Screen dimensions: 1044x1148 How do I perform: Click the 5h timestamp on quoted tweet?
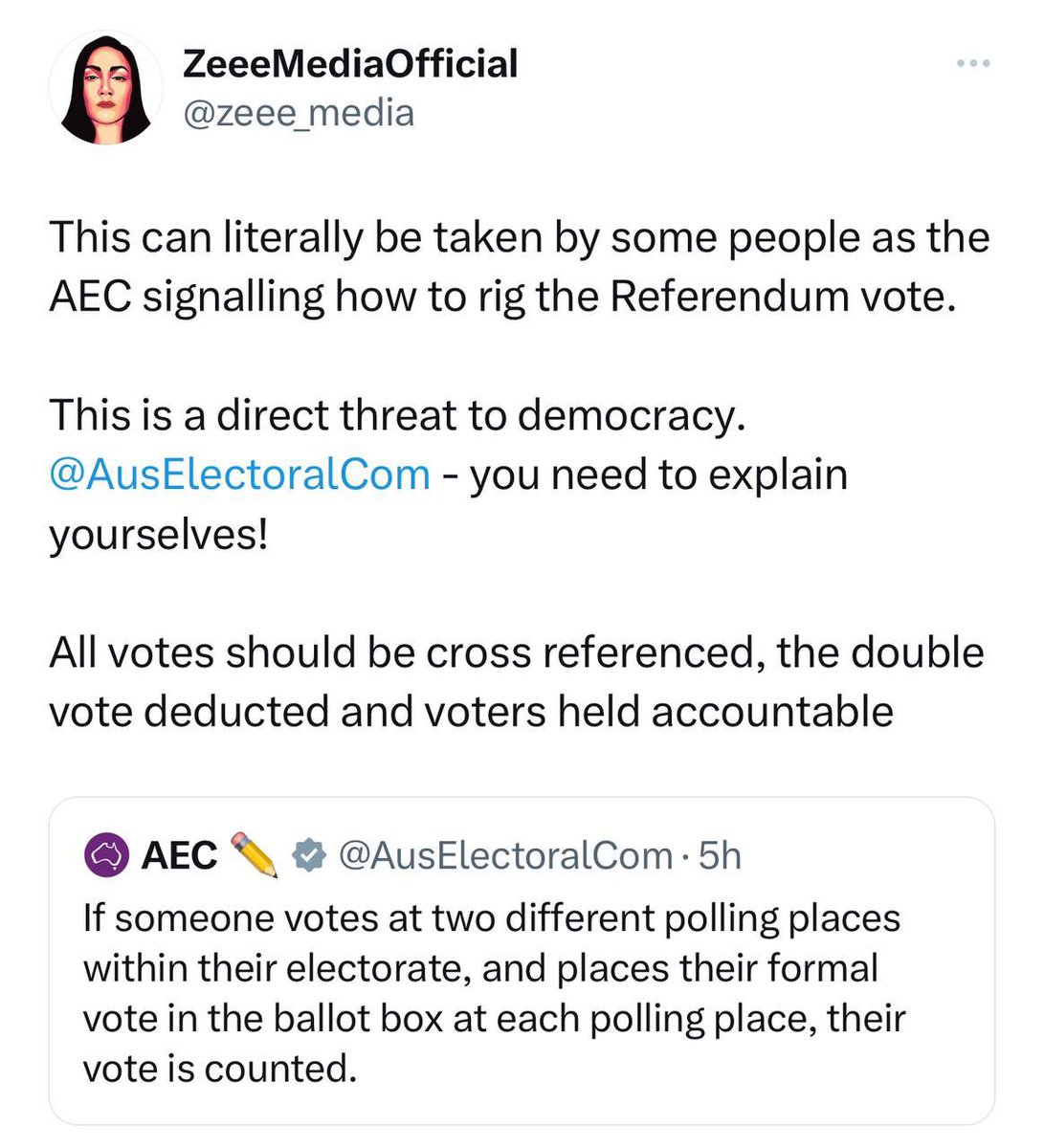point(721,855)
